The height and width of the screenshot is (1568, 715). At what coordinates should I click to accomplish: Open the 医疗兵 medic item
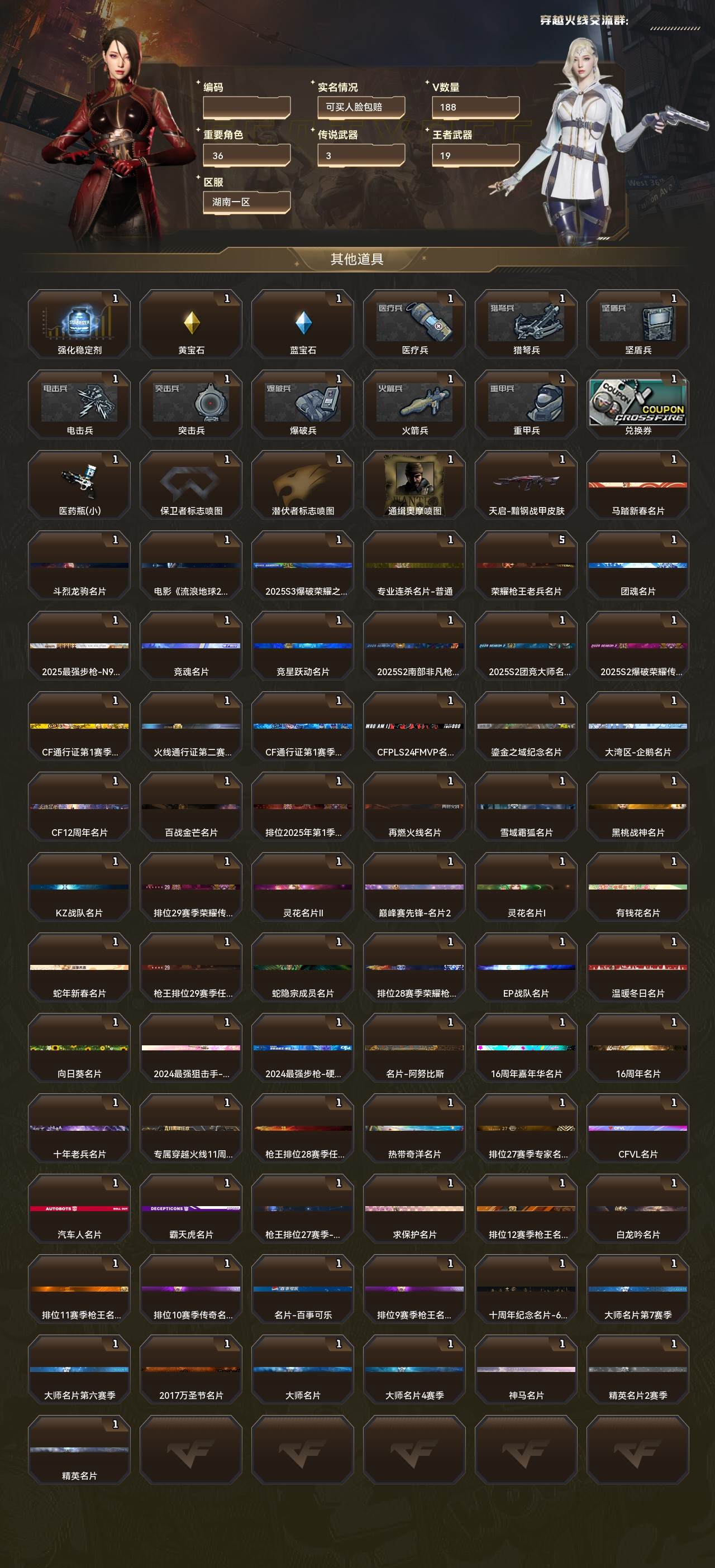(x=414, y=324)
